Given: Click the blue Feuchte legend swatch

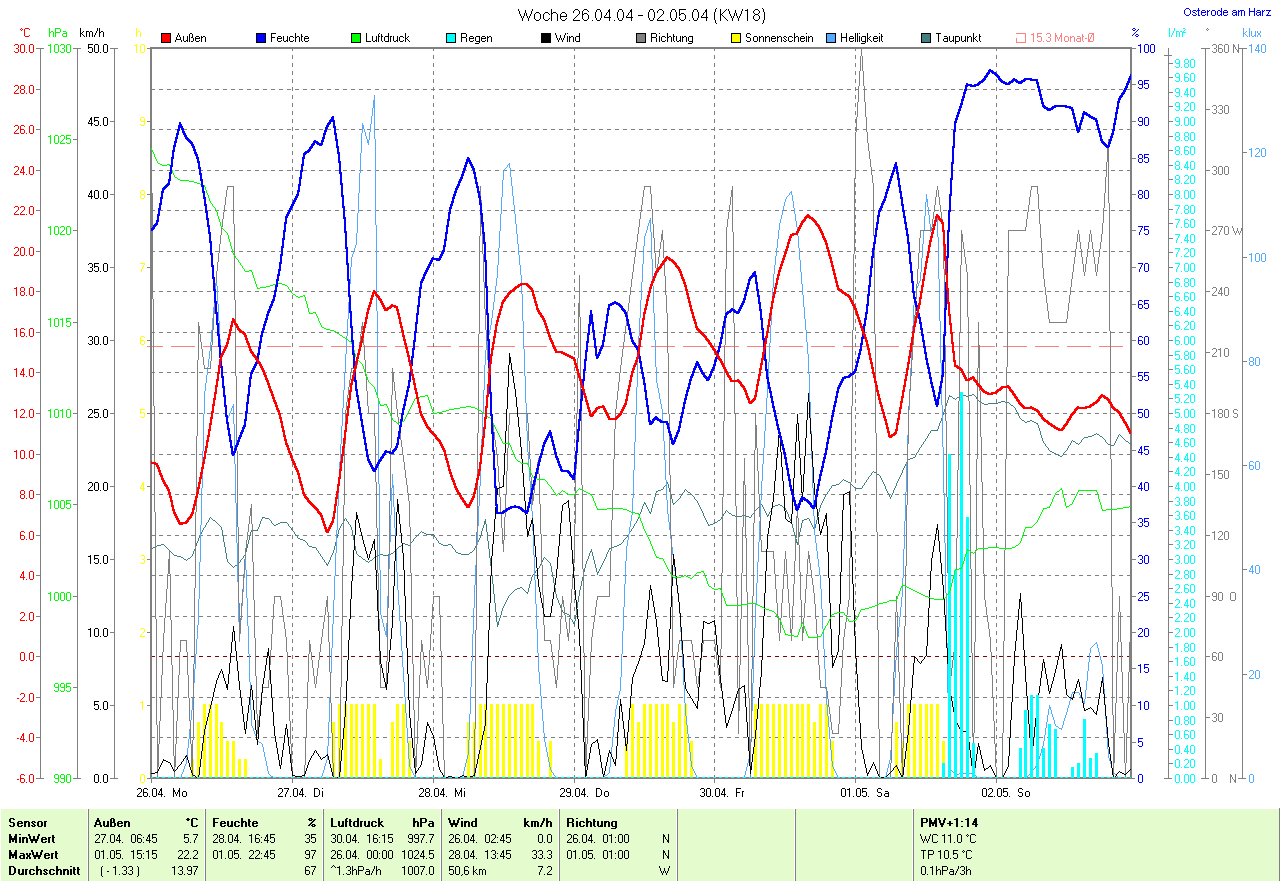Looking at the screenshot, I should (x=261, y=38).
